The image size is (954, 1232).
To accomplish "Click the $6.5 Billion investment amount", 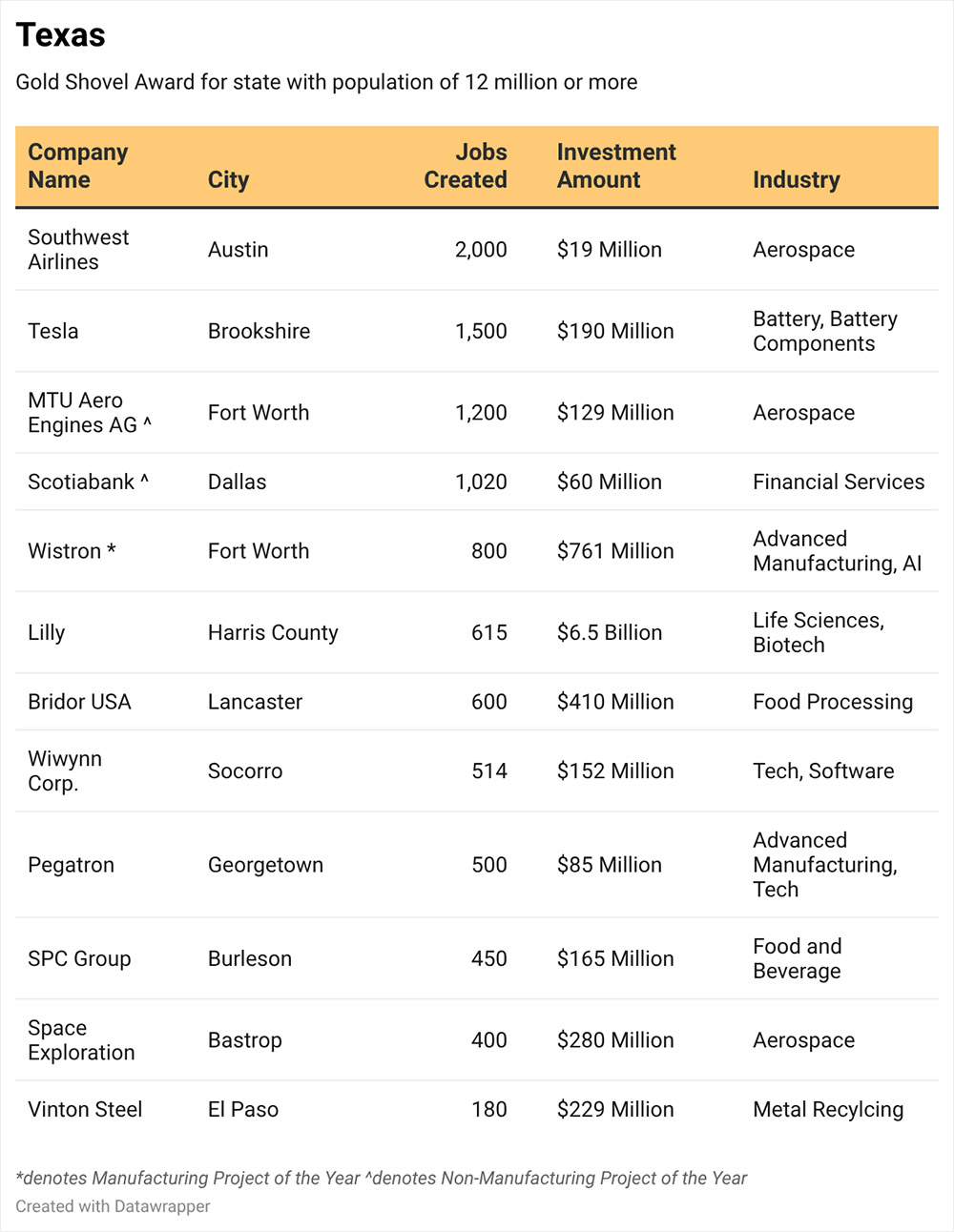I will click(x=610, y=632).
